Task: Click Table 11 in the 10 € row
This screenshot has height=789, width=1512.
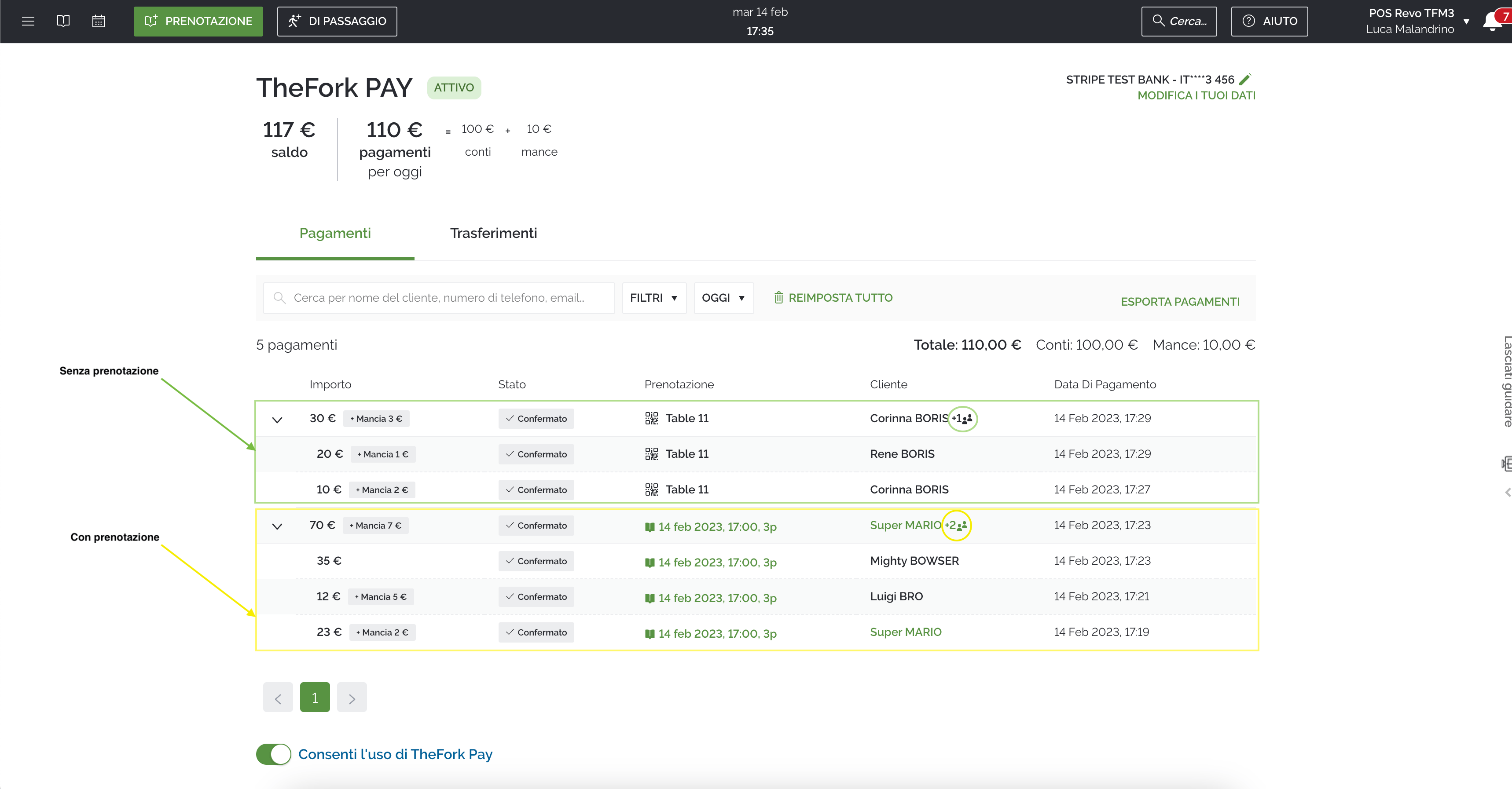Action: [687, 489]
